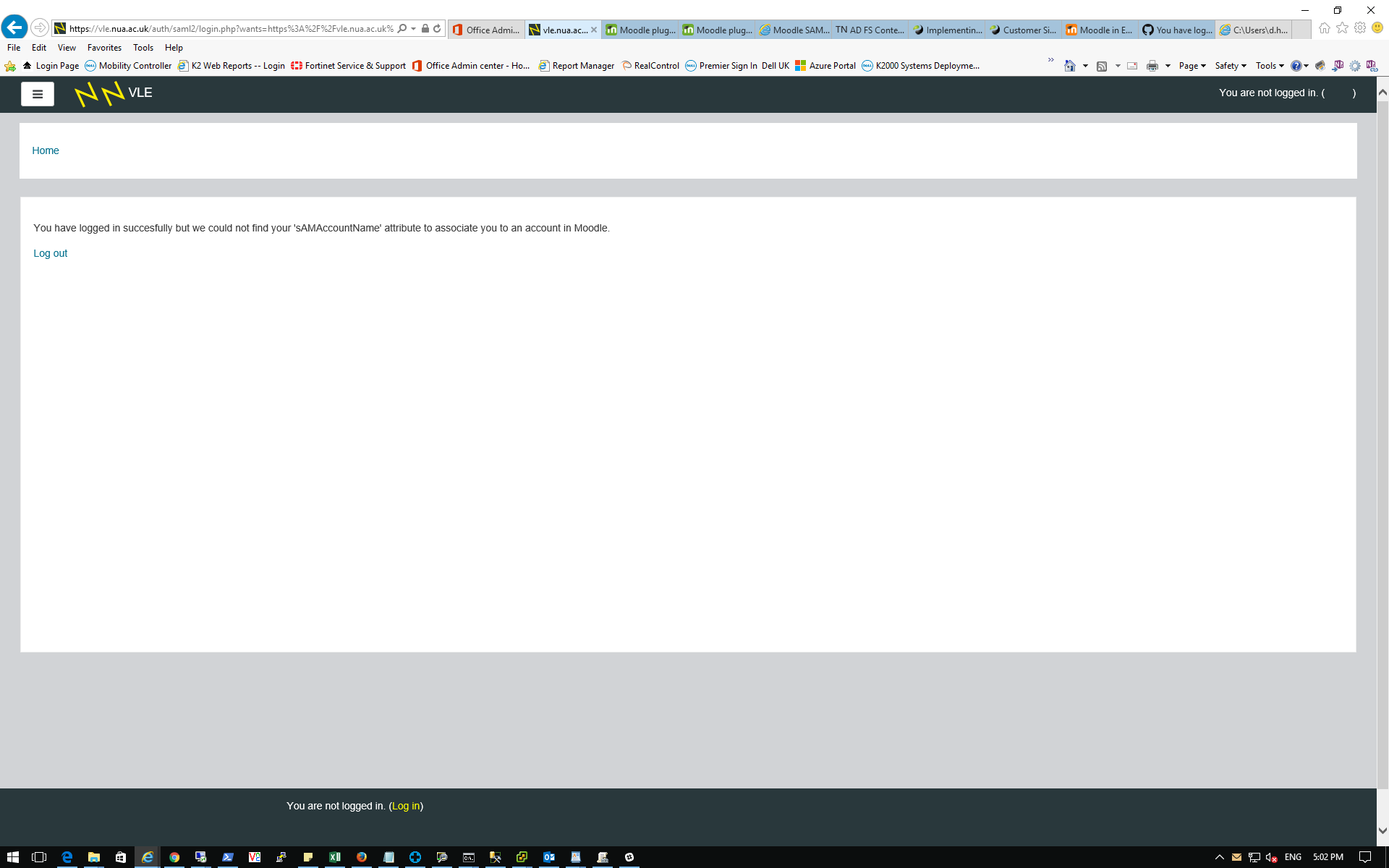Screen dimensions: 1389x868
Task: Open Outlook from the taskbar
Action: 549,857
